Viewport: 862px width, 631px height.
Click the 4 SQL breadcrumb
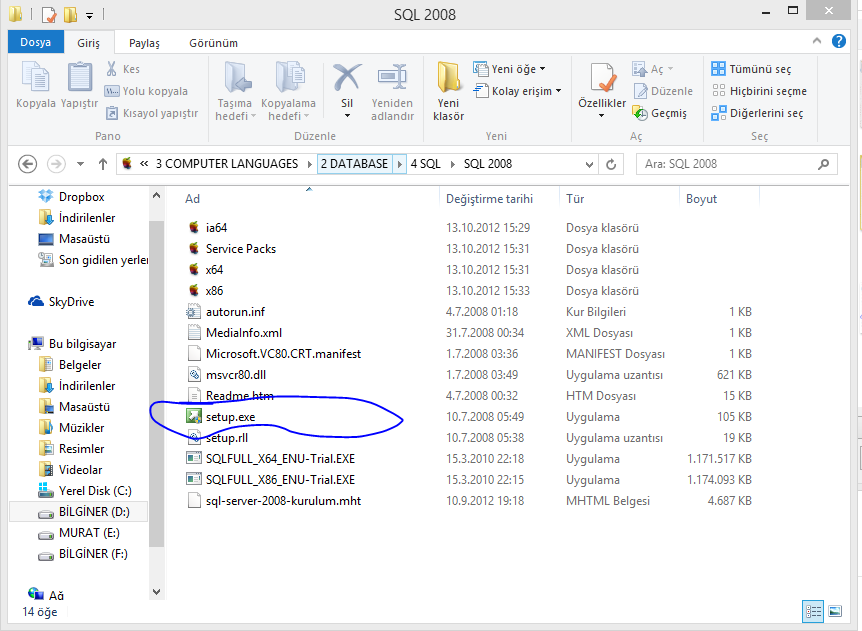point(426,164)
